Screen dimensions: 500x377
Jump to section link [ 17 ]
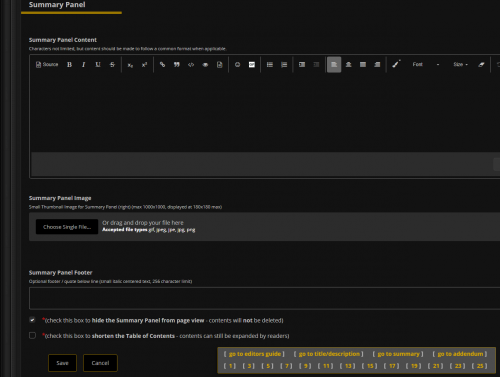pyautogui.click(x=392, y=366)
